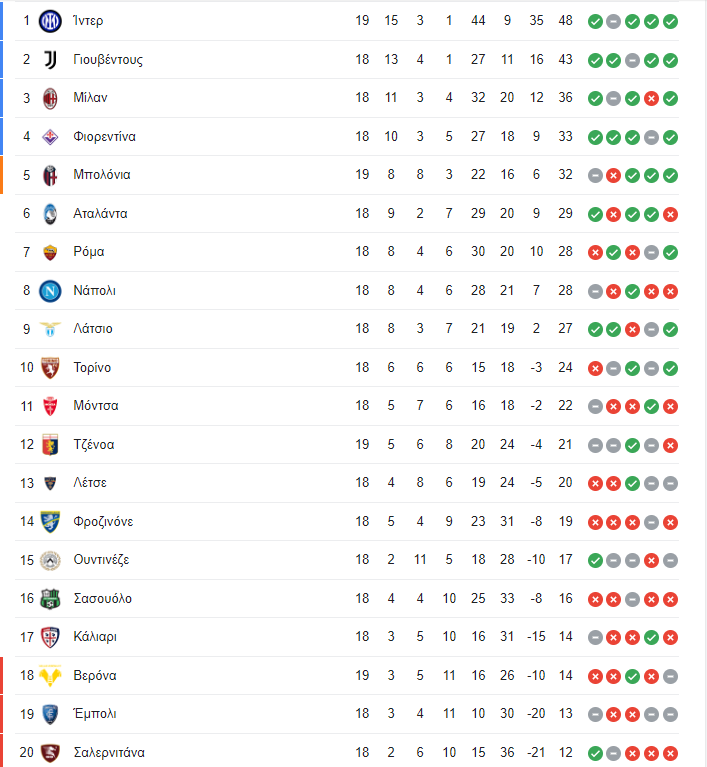Select the Φροζινόνε team row name

tap(103, 521)
